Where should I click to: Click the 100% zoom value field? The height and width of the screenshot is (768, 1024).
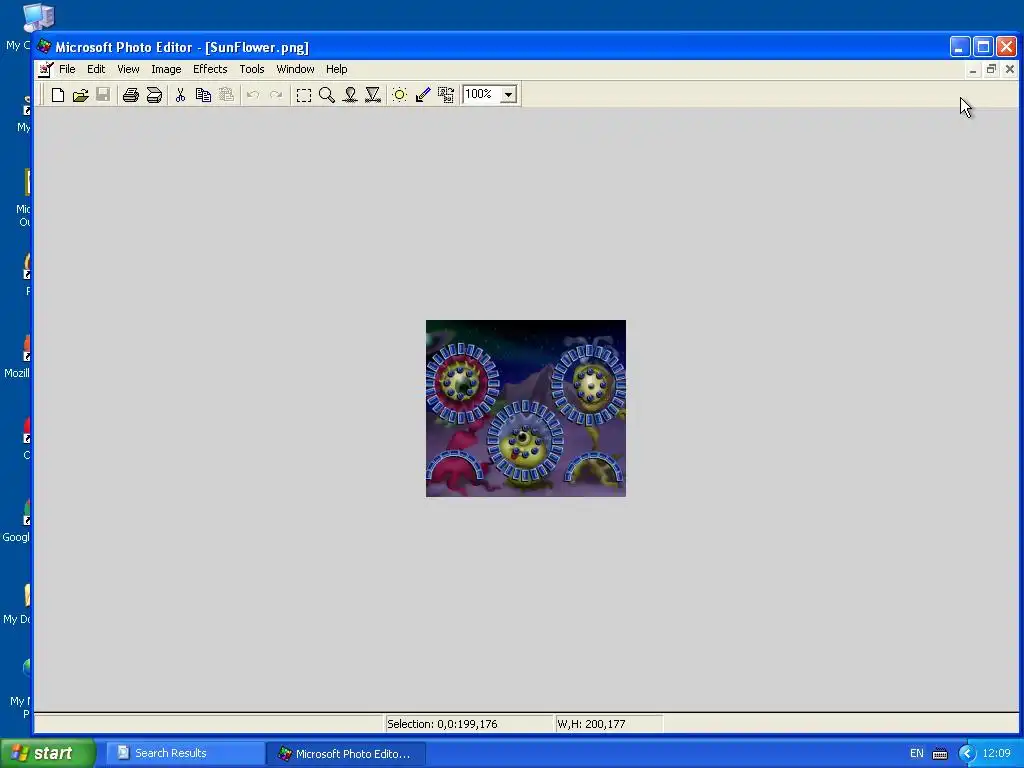click(x=482, y=95)
